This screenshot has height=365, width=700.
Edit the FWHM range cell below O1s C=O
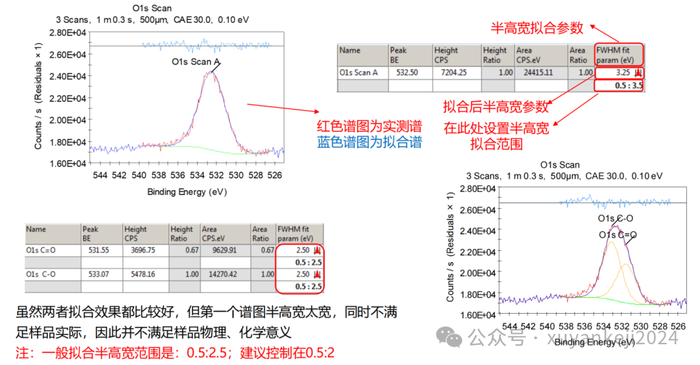(x=300, y=262)
